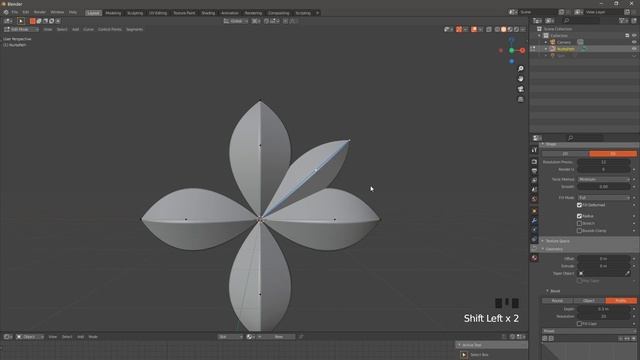Enable the Stretch checkbox

[579, 223]
